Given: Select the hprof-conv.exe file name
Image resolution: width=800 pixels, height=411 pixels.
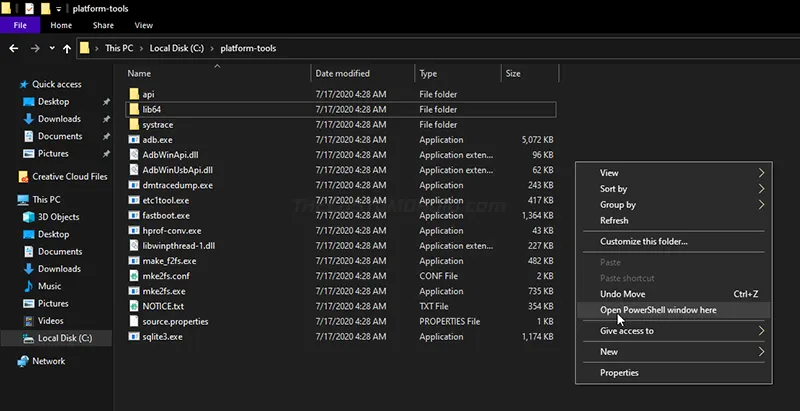Looking at the screenshot, I should click(x=172, y=231).
